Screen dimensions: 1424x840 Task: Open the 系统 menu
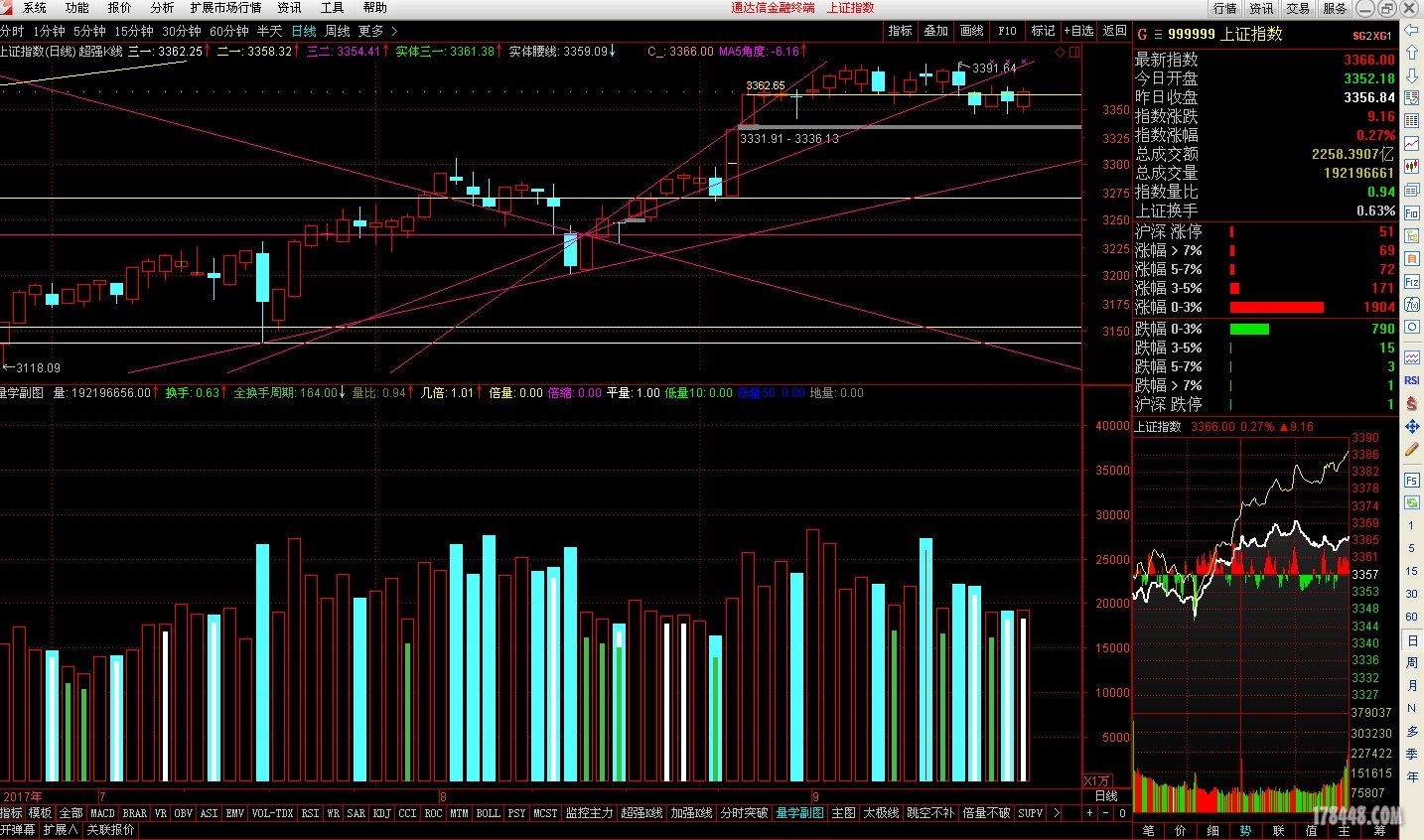point(34,8)
